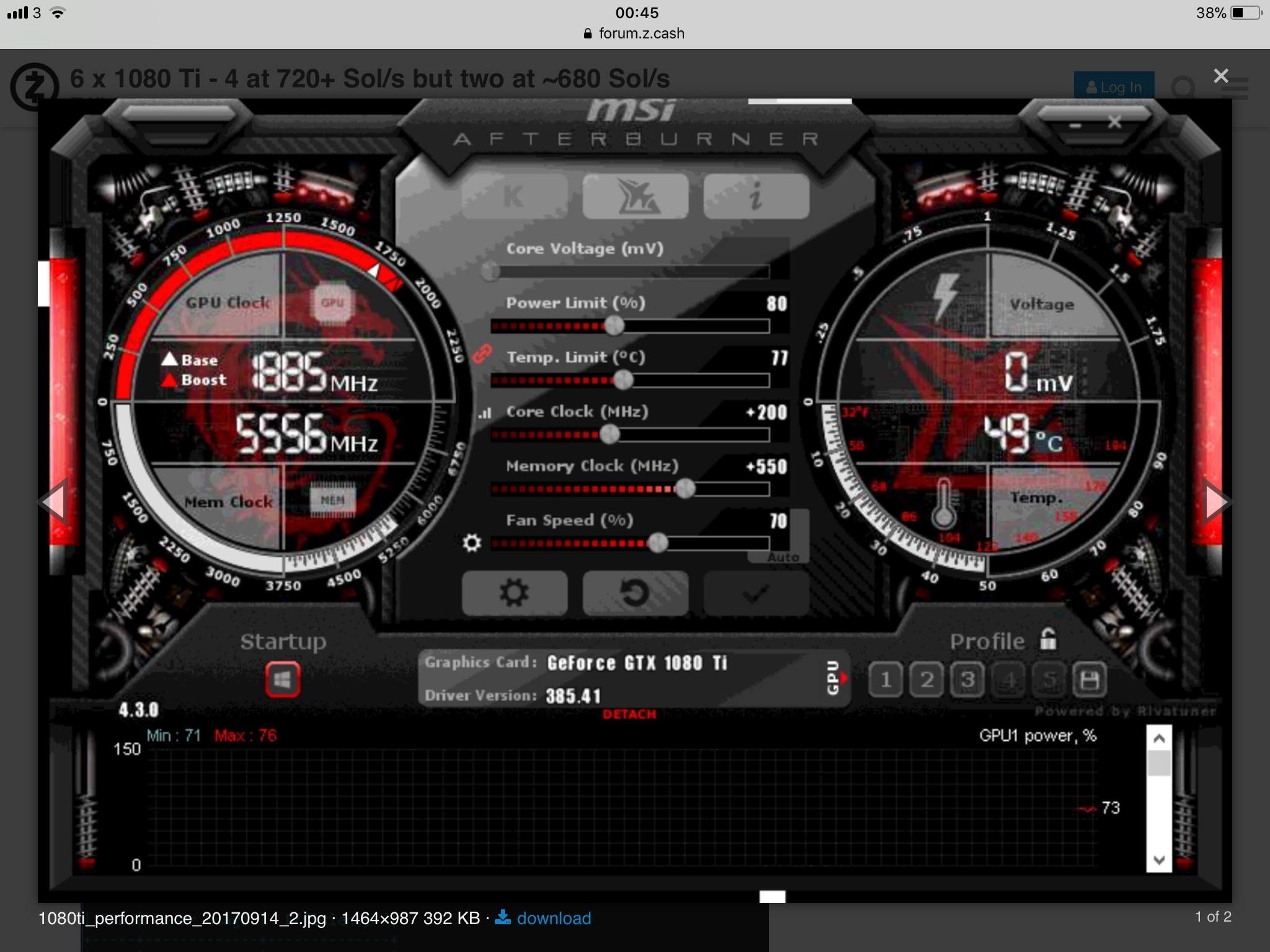The image size is (1270, 952).
Task: Click the red DETACH label
Action: (x=629, y=715)
